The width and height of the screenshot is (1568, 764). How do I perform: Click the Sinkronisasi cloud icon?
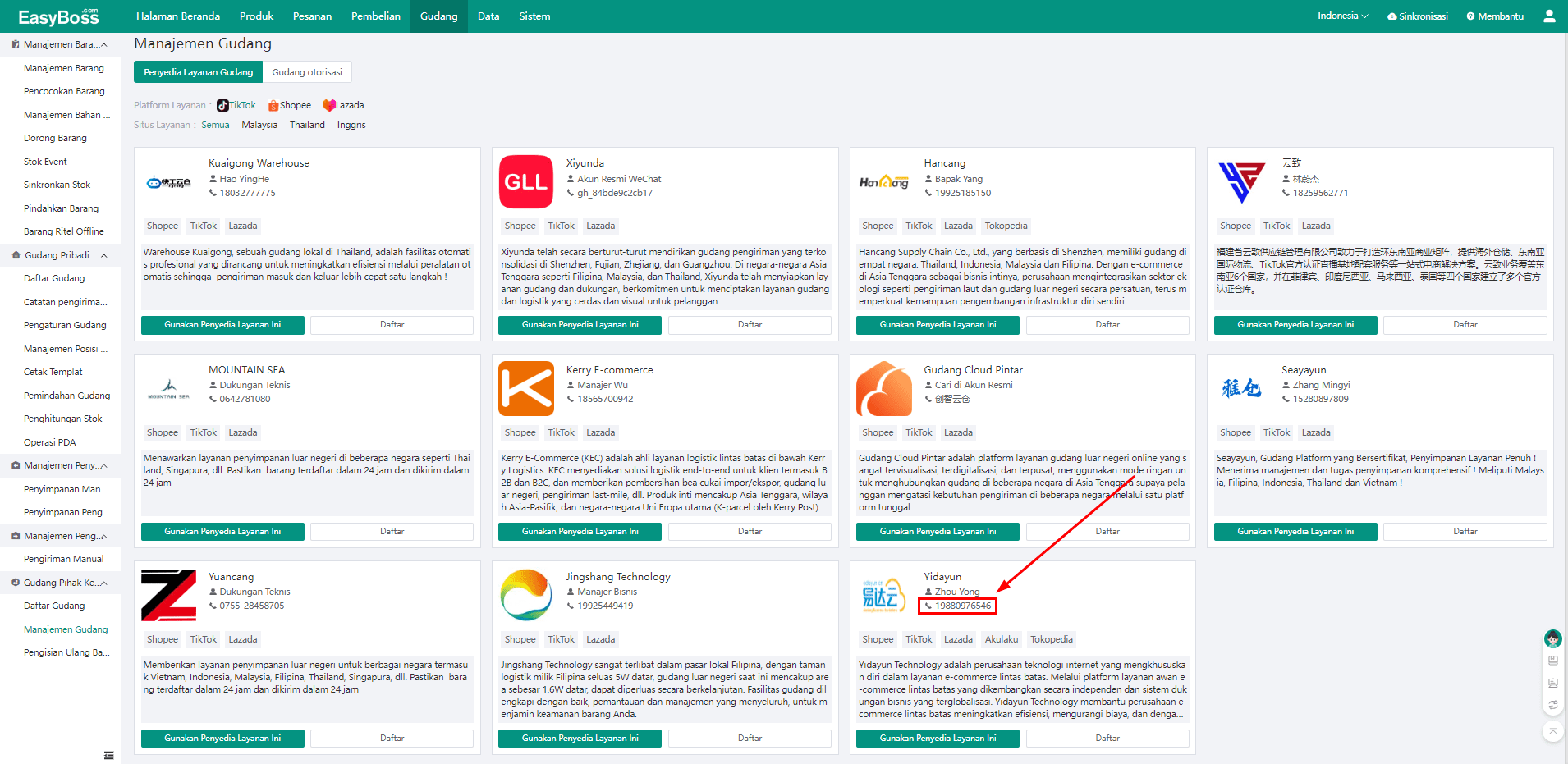click(x=1392, y=16)
